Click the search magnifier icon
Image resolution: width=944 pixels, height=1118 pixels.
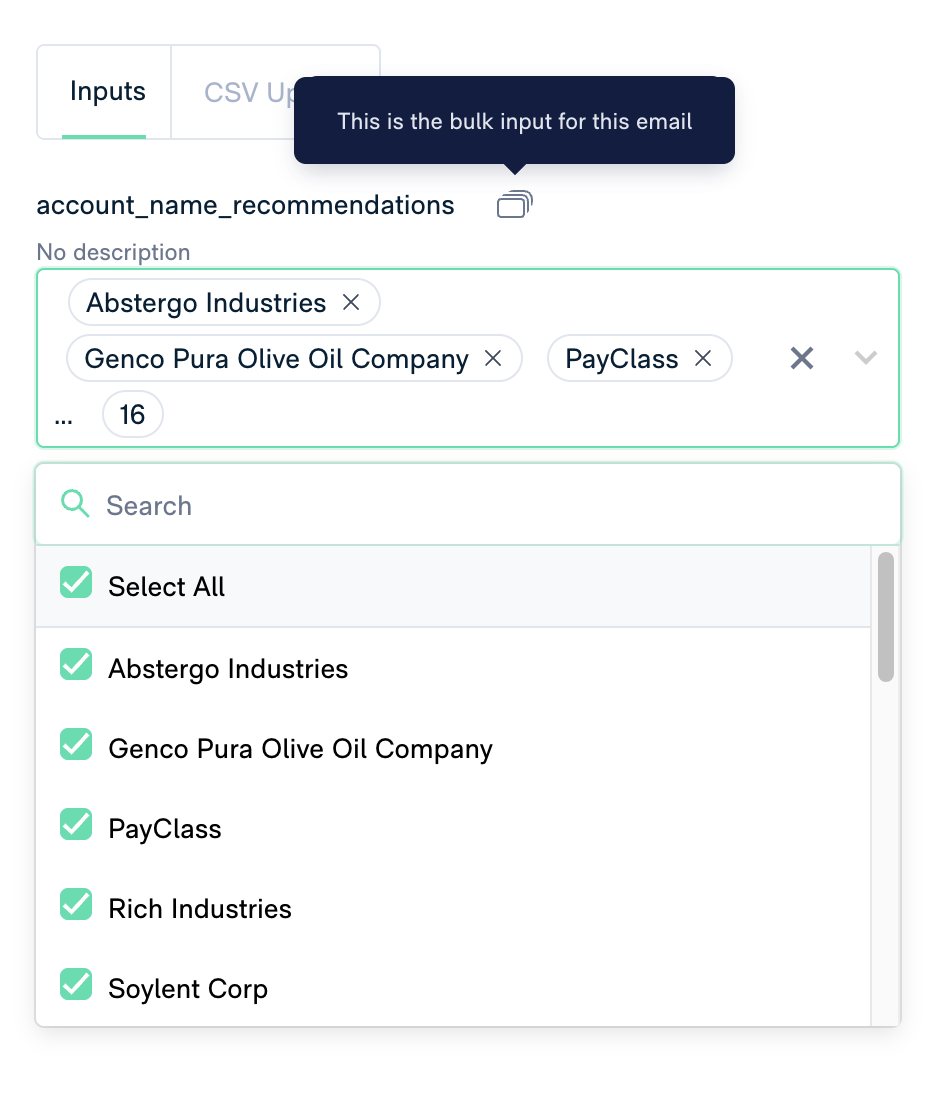tap(75, 503)
